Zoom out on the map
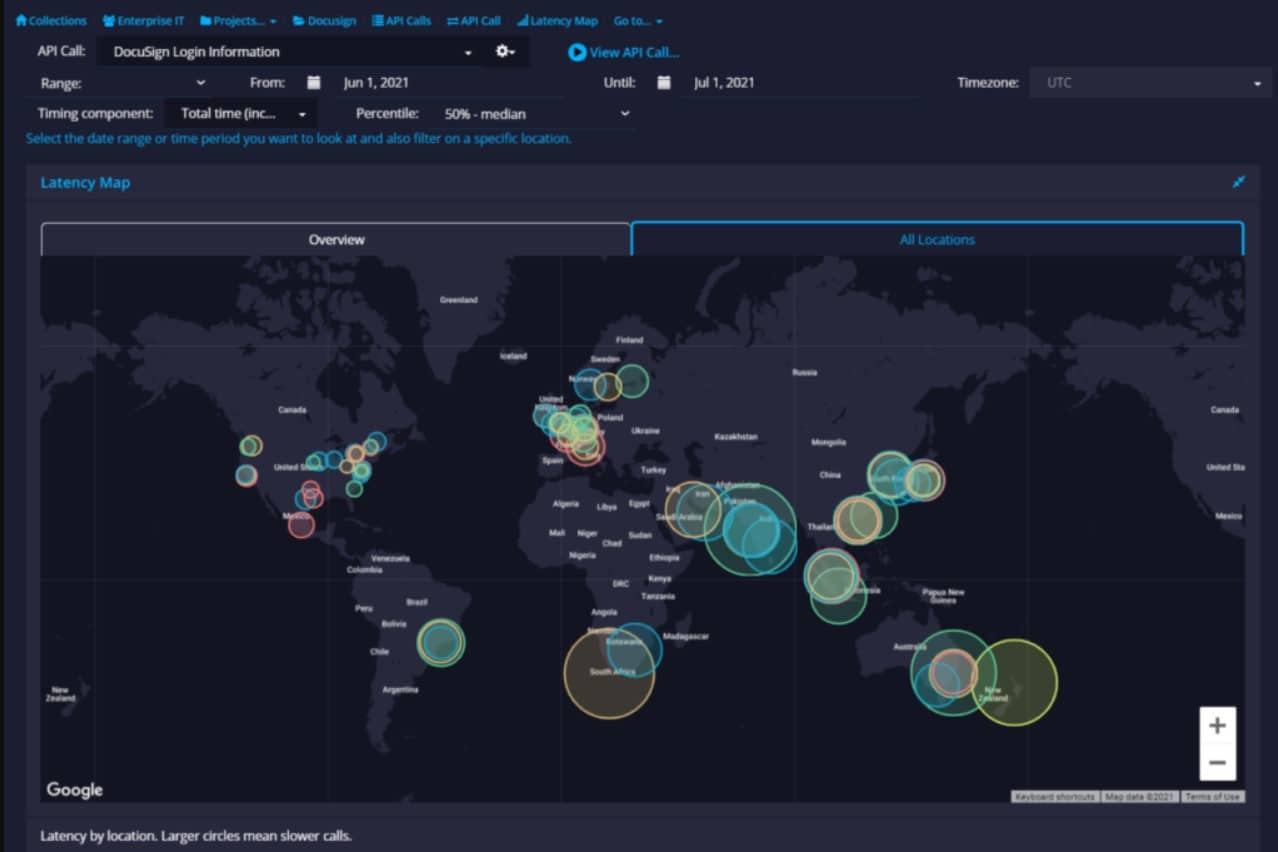 [1217, 763]
